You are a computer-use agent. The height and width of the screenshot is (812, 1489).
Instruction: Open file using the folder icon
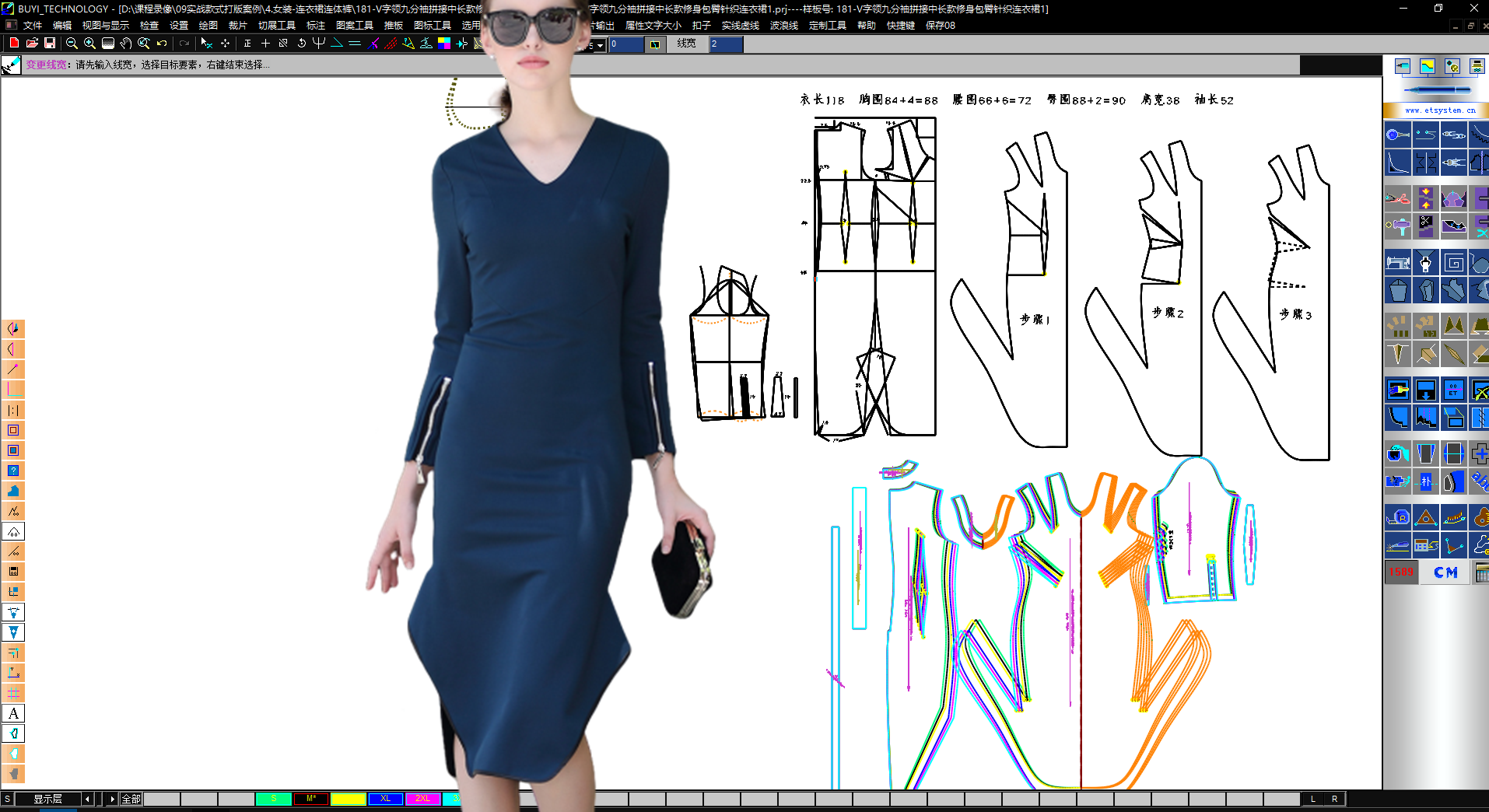pyautogui.click(x=32, y=44)
